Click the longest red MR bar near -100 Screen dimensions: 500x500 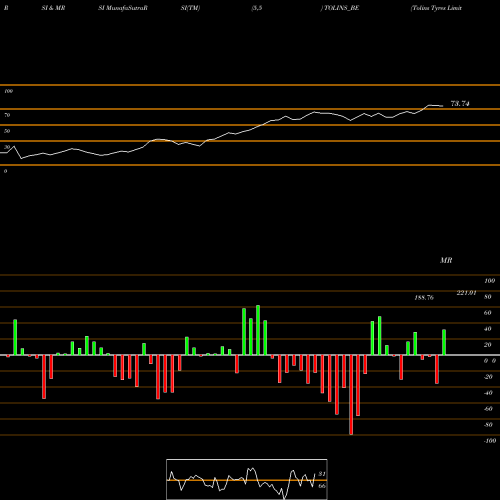[x=351, y=395]
